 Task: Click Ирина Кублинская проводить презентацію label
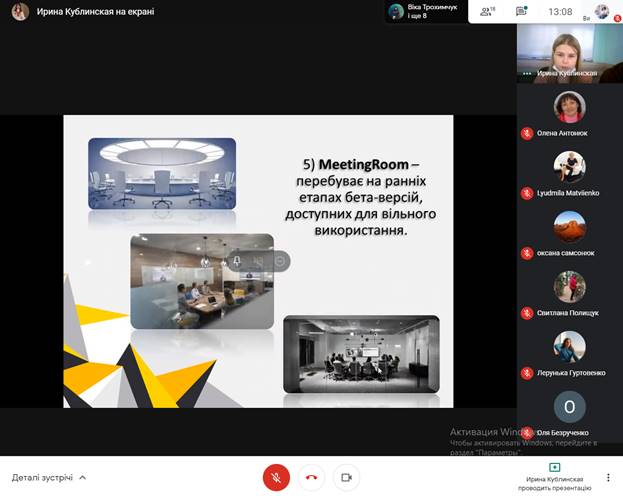click(554, 483)
